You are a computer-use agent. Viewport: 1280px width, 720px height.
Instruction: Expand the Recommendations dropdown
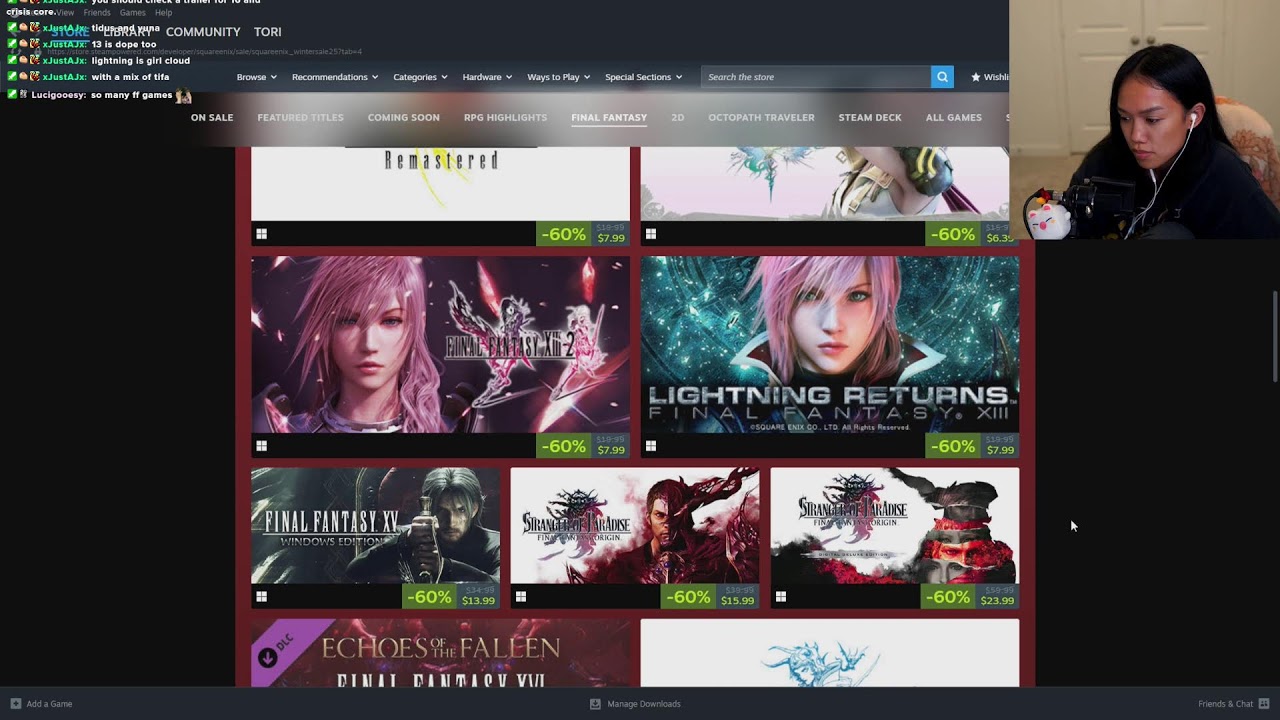pyautogui.click(x=335, y=77)
